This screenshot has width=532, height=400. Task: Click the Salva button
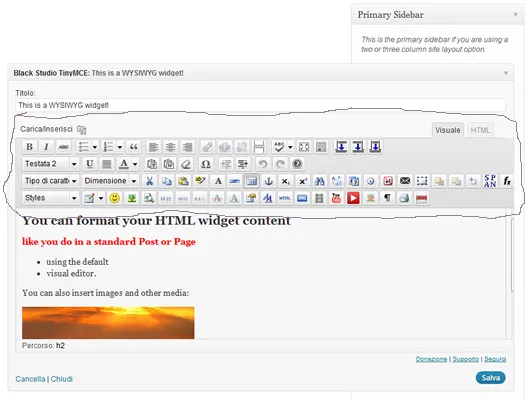tap(491, 378)
